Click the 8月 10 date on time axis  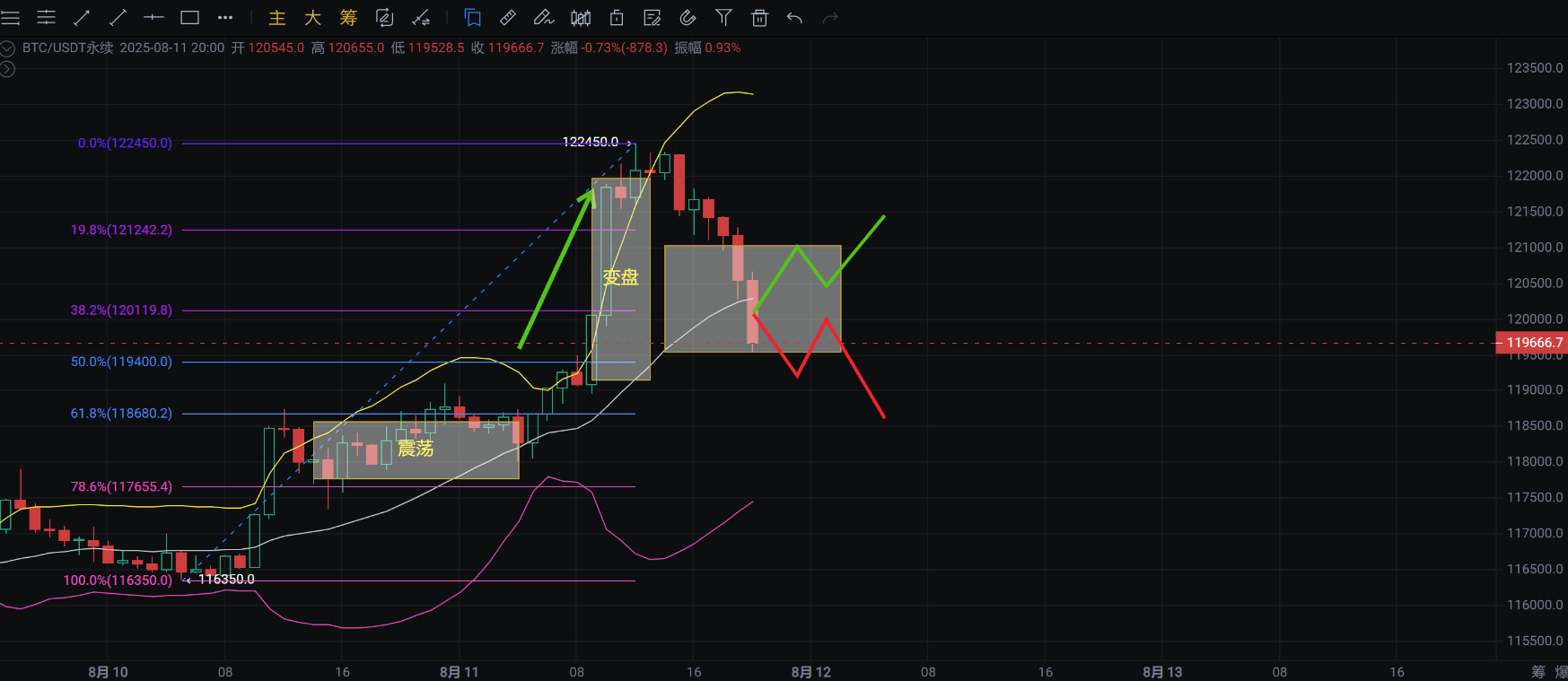click(x=108, y=671)
